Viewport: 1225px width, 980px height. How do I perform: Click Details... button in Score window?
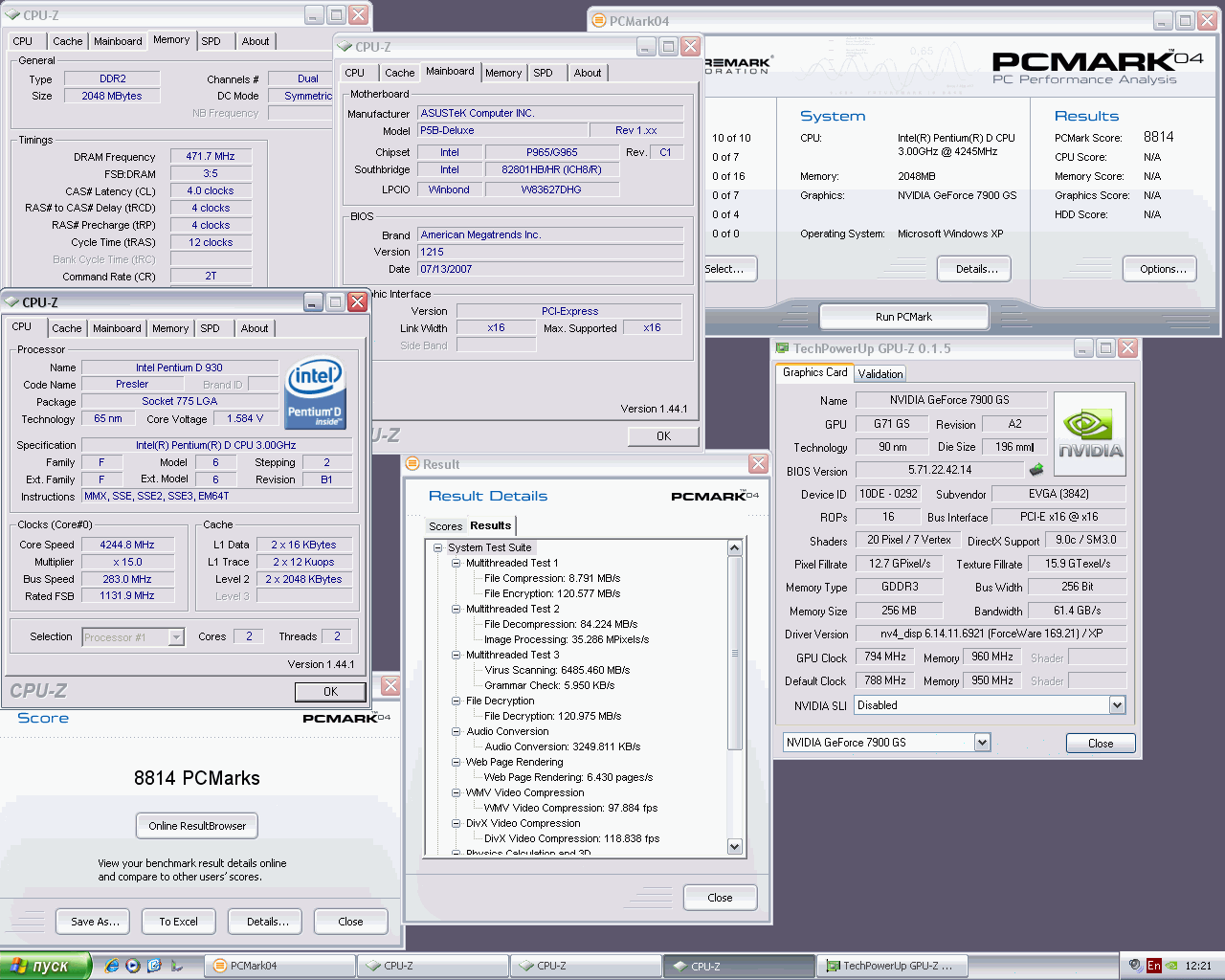(x=267, y=922)
